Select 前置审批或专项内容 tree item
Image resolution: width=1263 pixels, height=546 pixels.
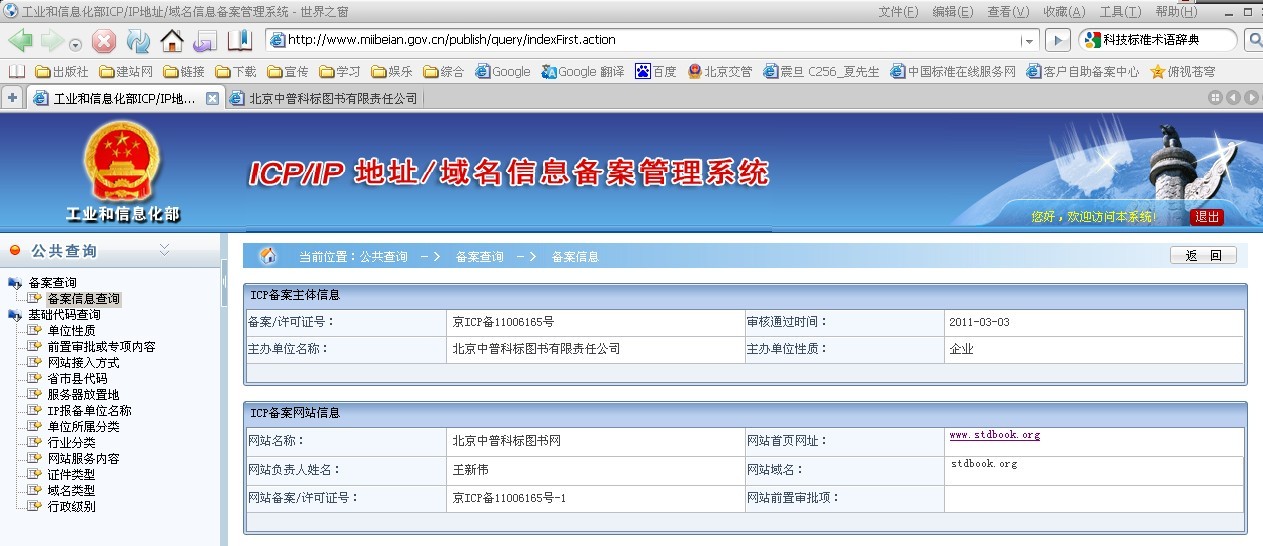[x=102, y=347]
